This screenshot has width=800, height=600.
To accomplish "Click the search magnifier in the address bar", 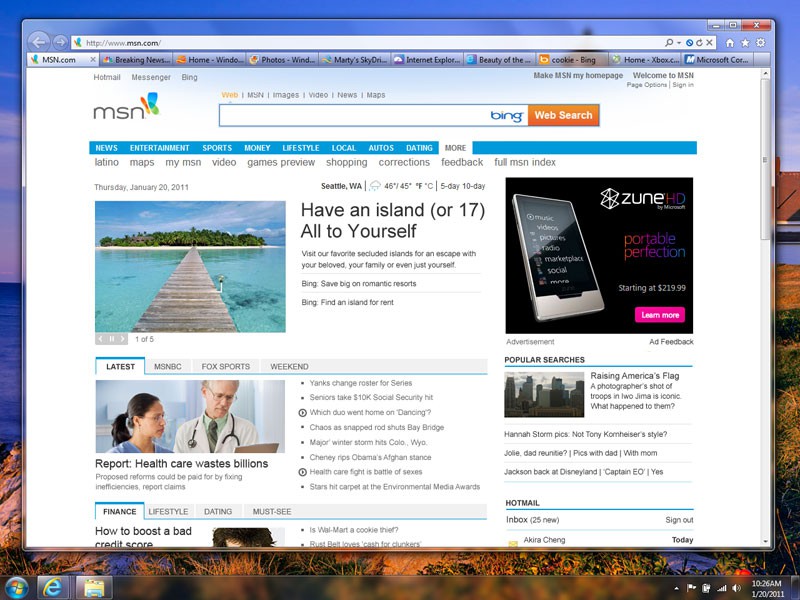I will (x=668, y=42).
